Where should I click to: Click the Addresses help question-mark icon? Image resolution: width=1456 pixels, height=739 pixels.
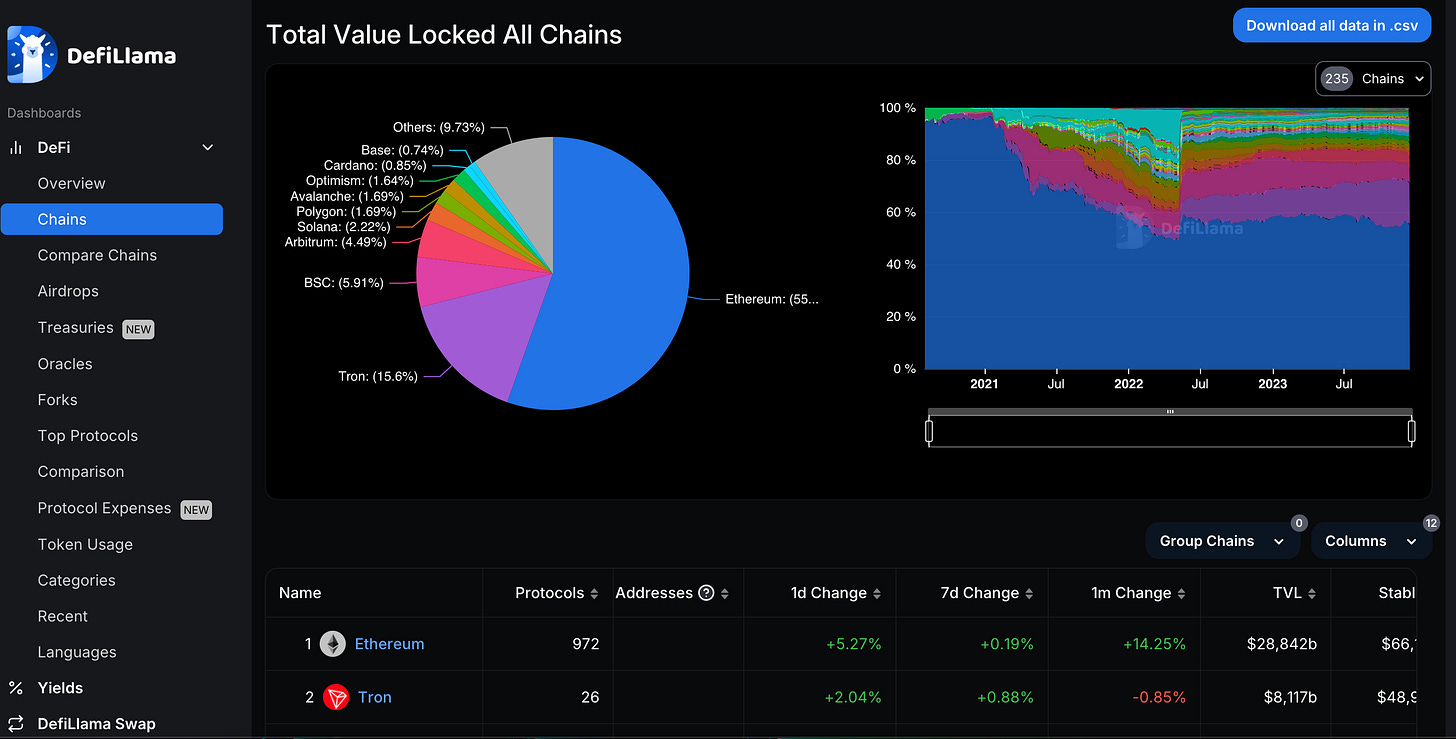pos(706,593)
